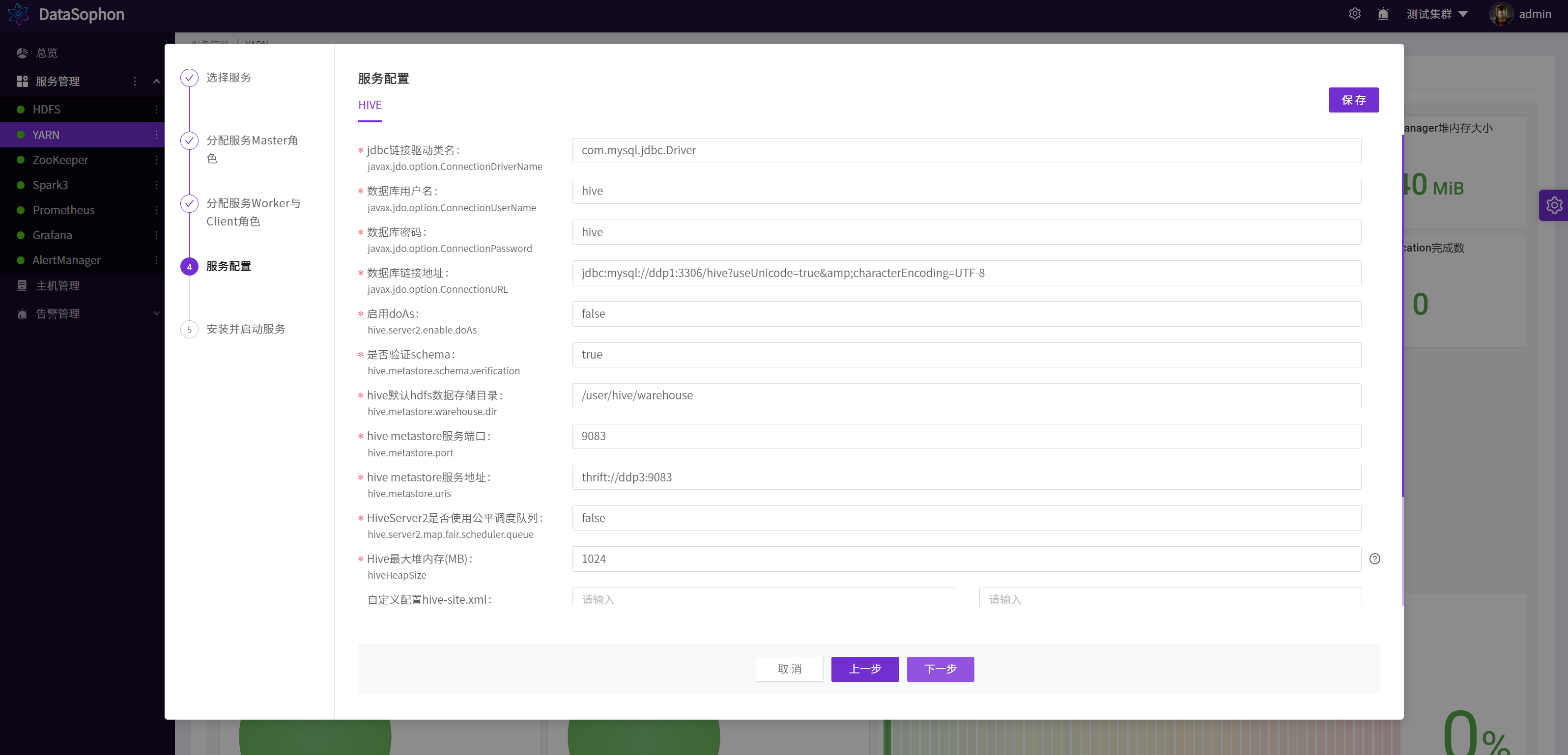The image size is (1568, 755).
Task: Click the admin username label
Action: [1535, 13]
